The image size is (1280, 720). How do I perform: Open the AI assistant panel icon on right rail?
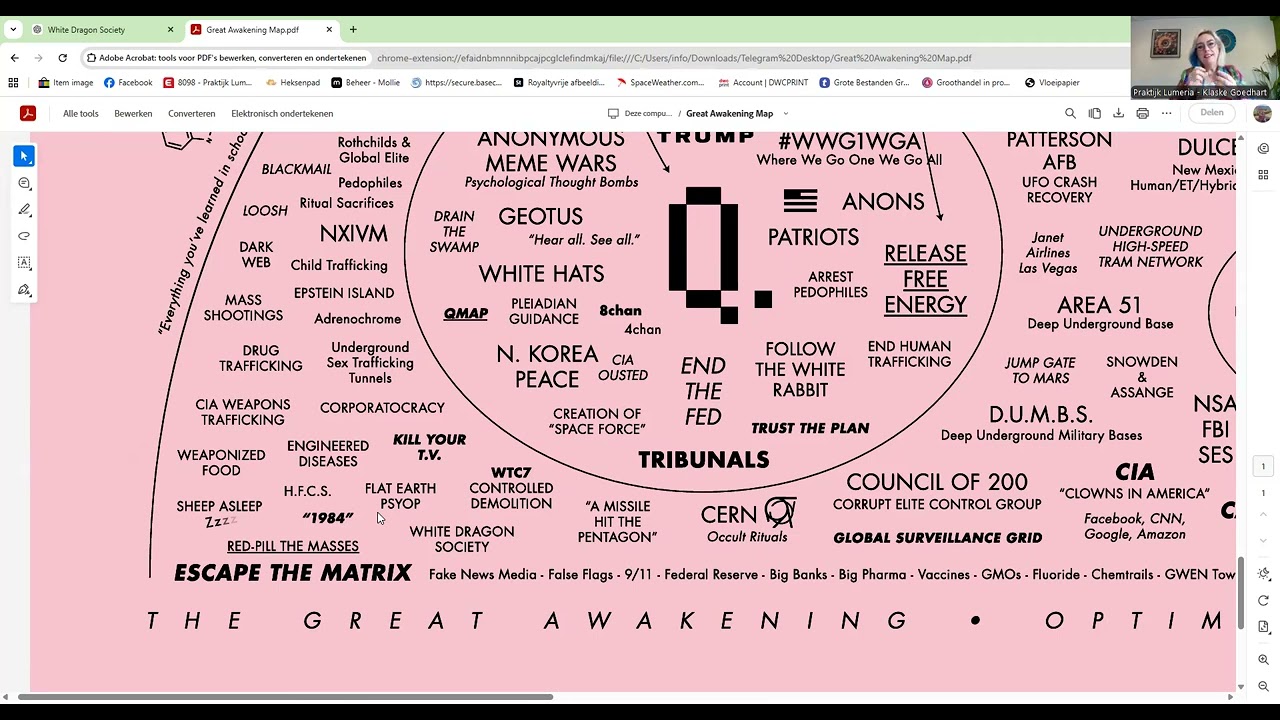pos(1263,149)
